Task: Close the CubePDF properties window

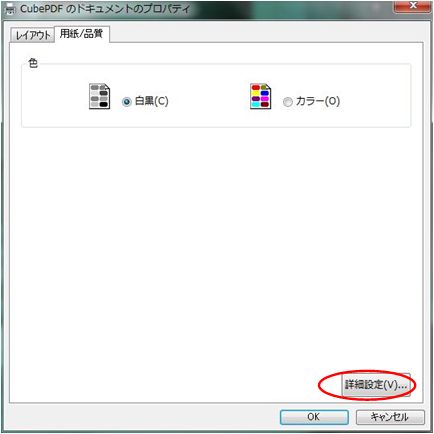Action: [413, 6]
